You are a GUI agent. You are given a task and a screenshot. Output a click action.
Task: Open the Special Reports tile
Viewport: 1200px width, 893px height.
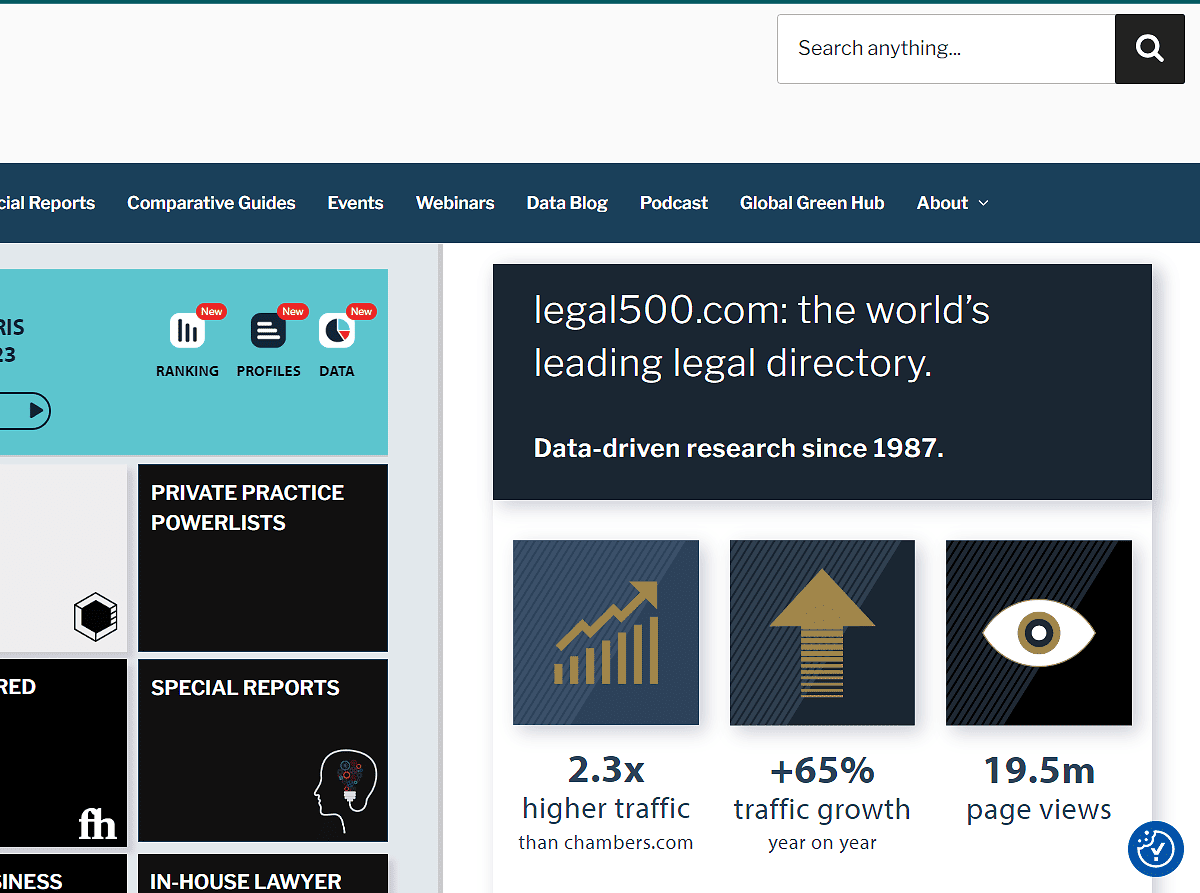[262, 750]
